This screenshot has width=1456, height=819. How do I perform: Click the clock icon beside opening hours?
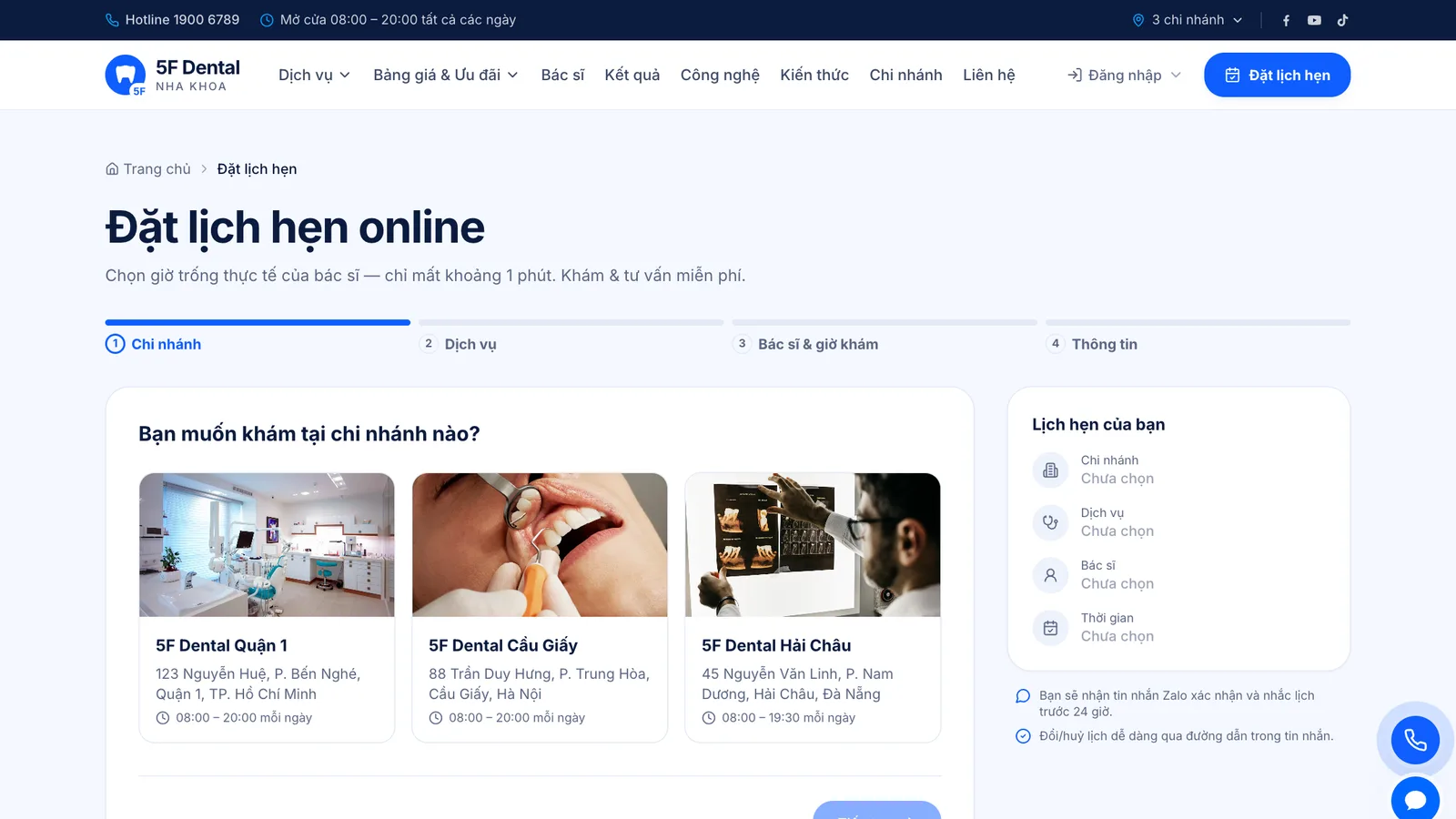267,20
